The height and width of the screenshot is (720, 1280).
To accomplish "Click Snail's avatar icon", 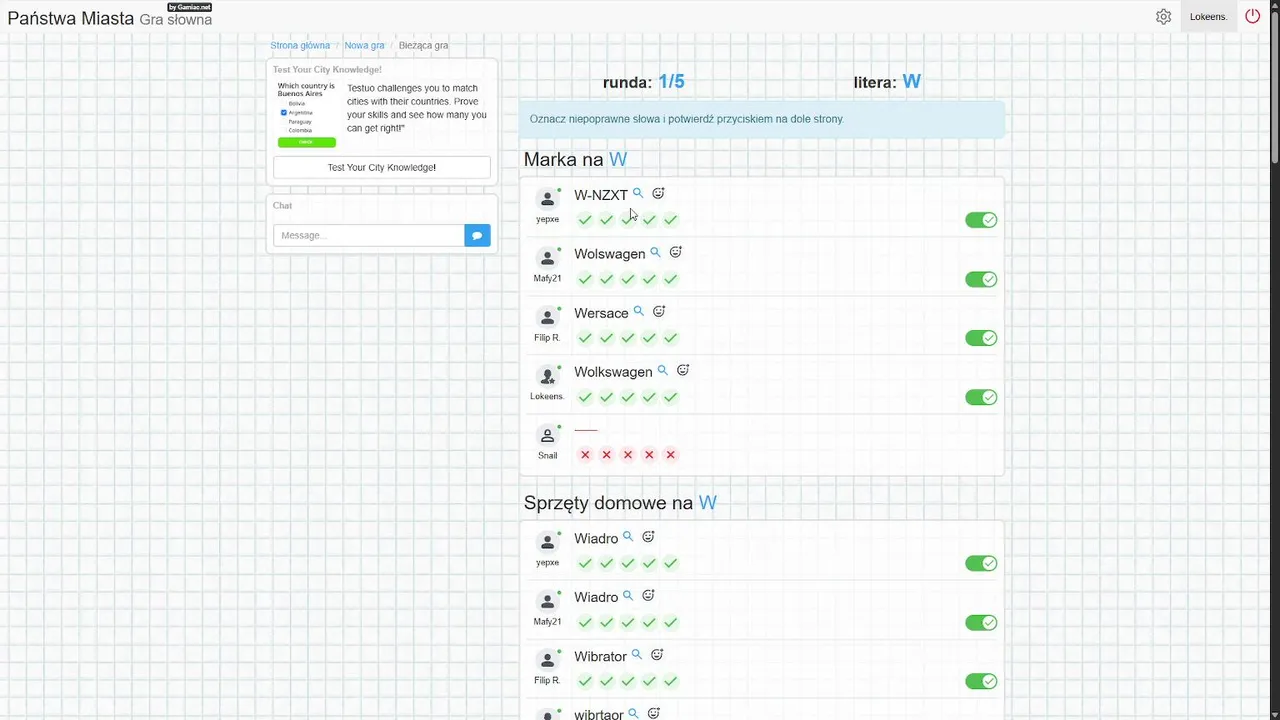I will 547,435.
